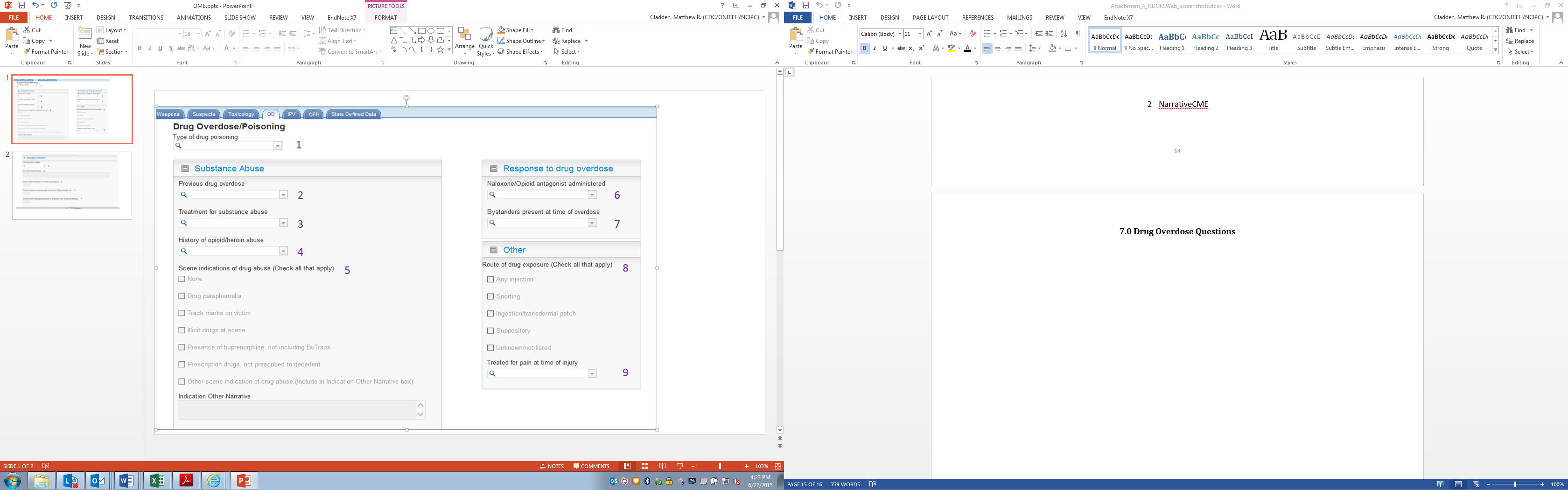The height and width of the screenshot is (490, 1568).
Task: Click the NOTES button in status bar
Action: 552,466
